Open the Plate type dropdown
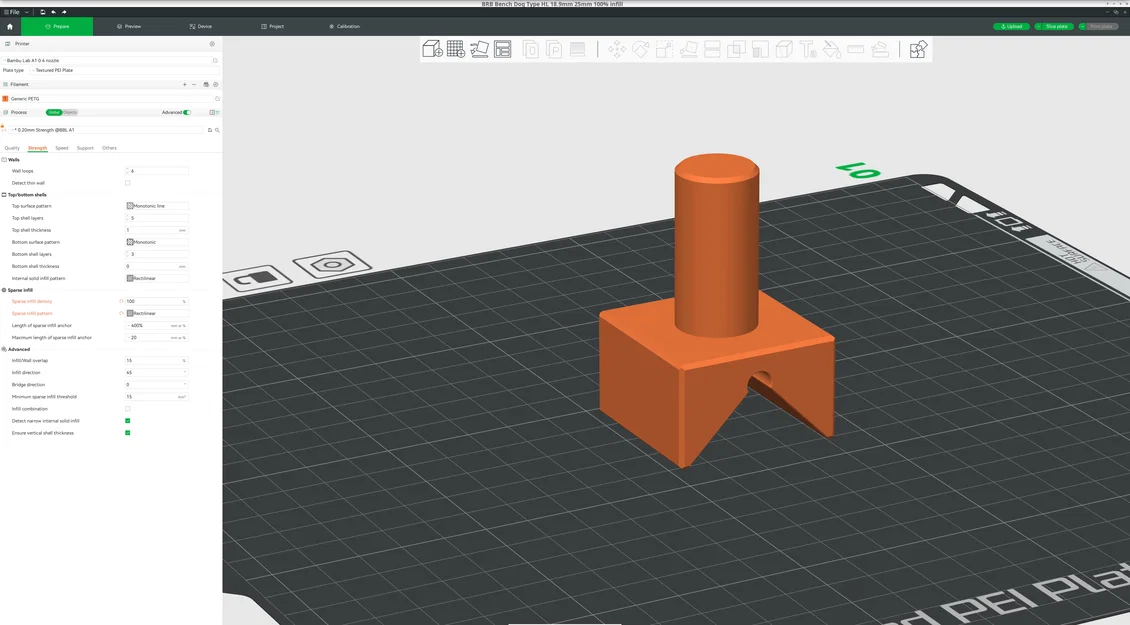 point(124,71)
